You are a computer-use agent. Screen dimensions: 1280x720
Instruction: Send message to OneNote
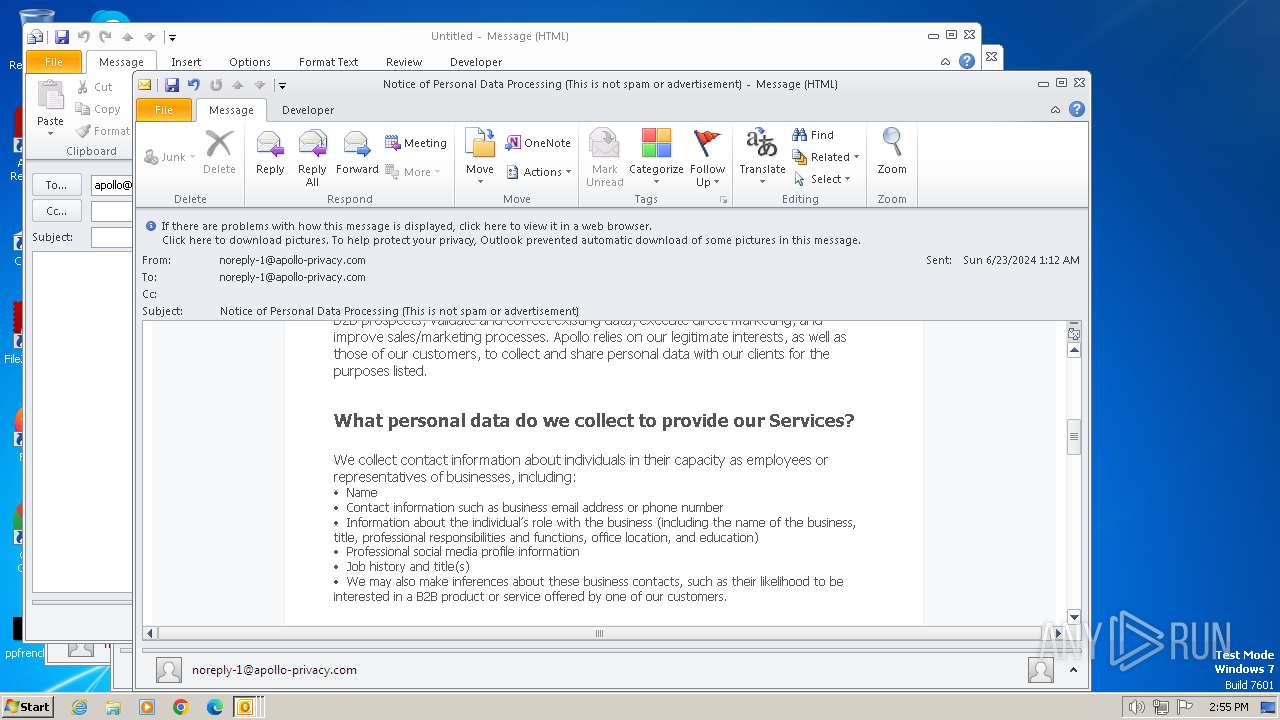tap(538, 143)
